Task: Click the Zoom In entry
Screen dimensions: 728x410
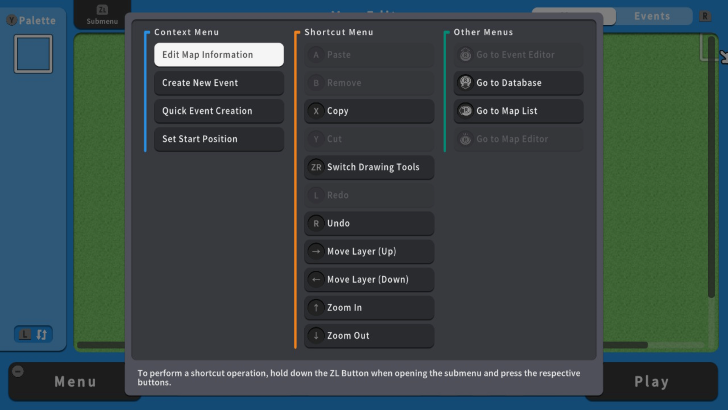Action: coord(369,307)
